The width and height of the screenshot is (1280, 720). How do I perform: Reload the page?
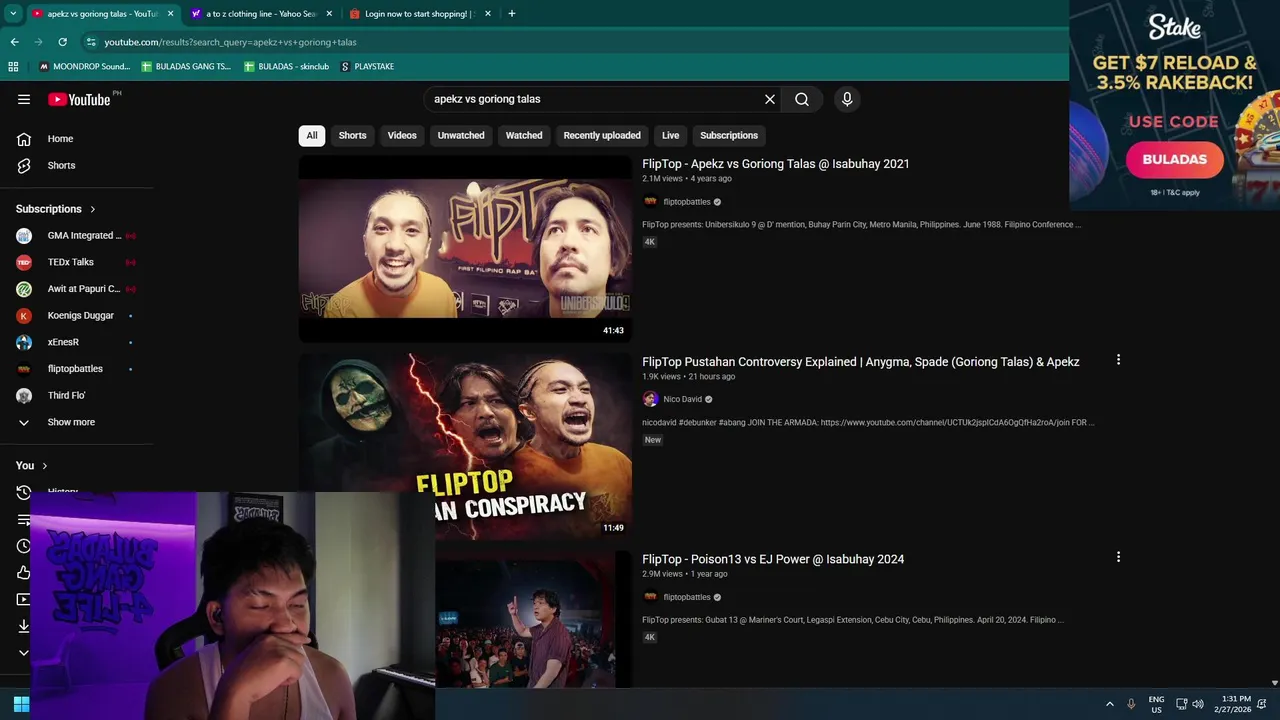click(x=62, y=42)
